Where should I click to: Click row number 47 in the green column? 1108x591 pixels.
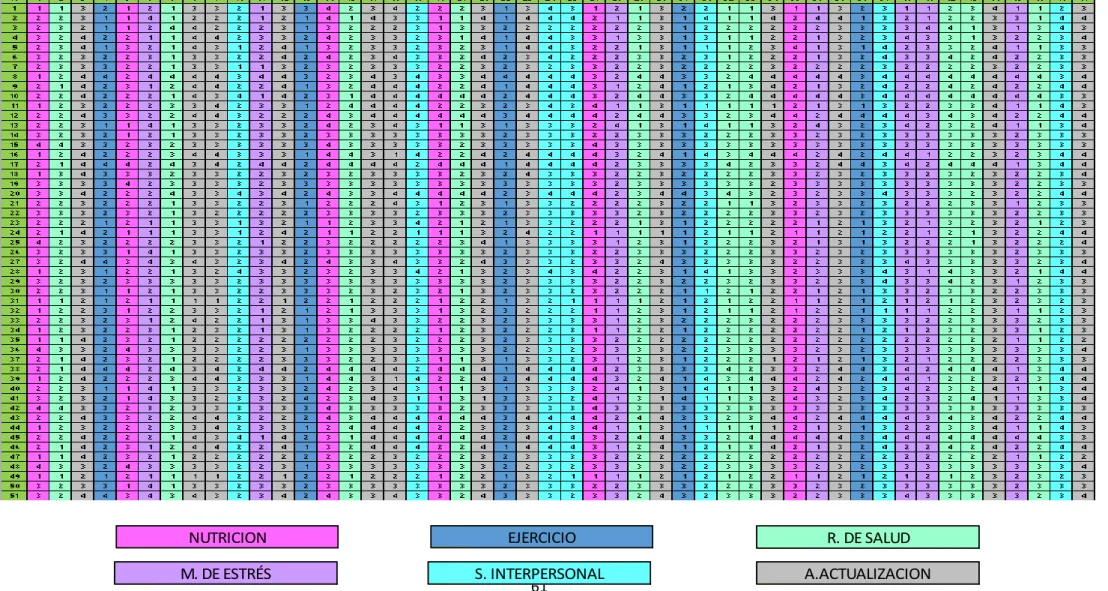pyautogui.click(x=15, y=457)
